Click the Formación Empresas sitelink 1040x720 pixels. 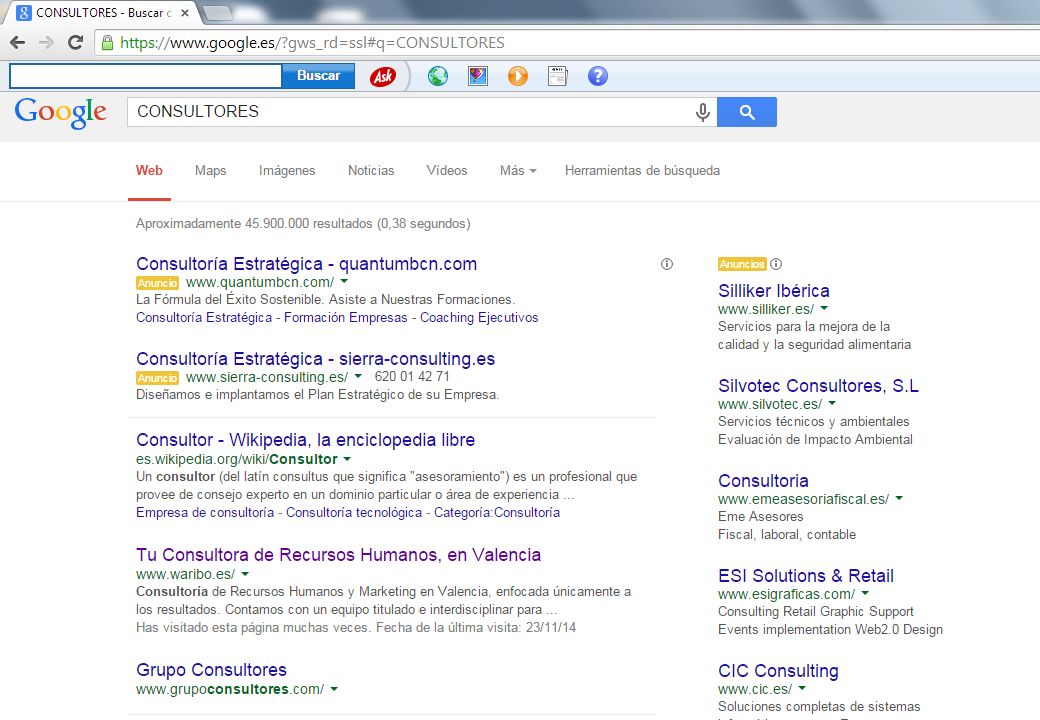(346, 318)
